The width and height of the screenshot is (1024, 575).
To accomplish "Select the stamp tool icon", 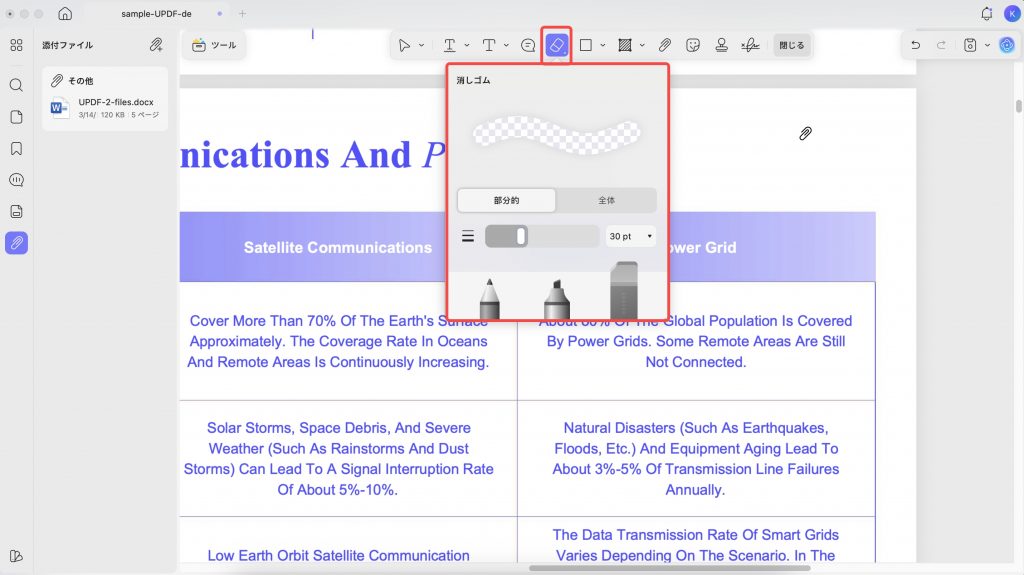I will (722, 45).
